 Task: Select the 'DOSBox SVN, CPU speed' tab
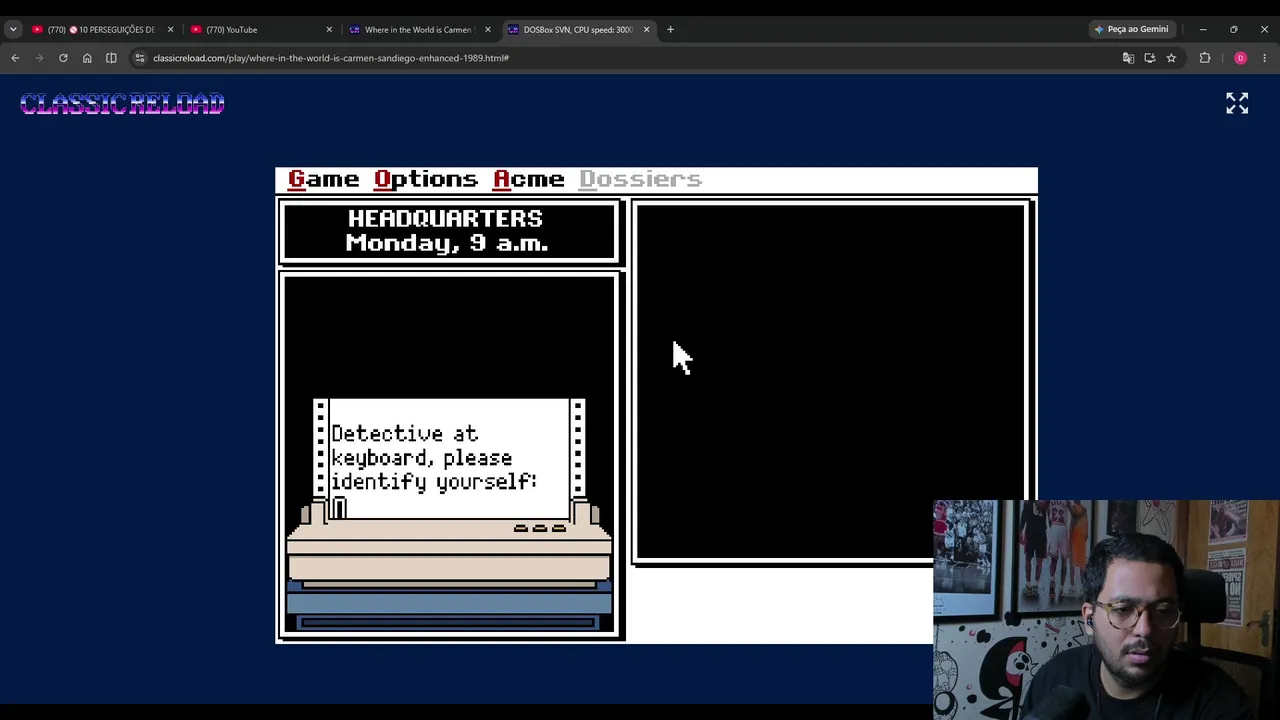pyautogui.click(x=577, y=30)
